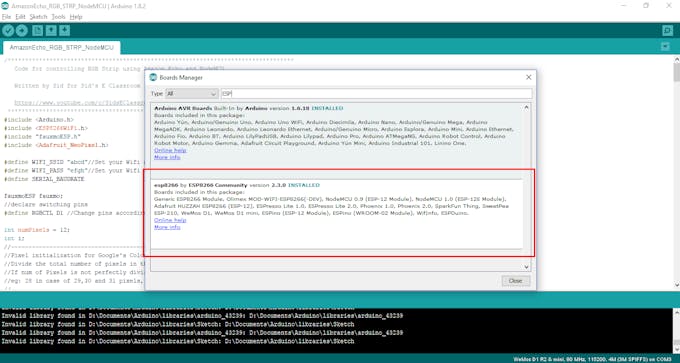Open the Help menu

click(x=76, y=17)
